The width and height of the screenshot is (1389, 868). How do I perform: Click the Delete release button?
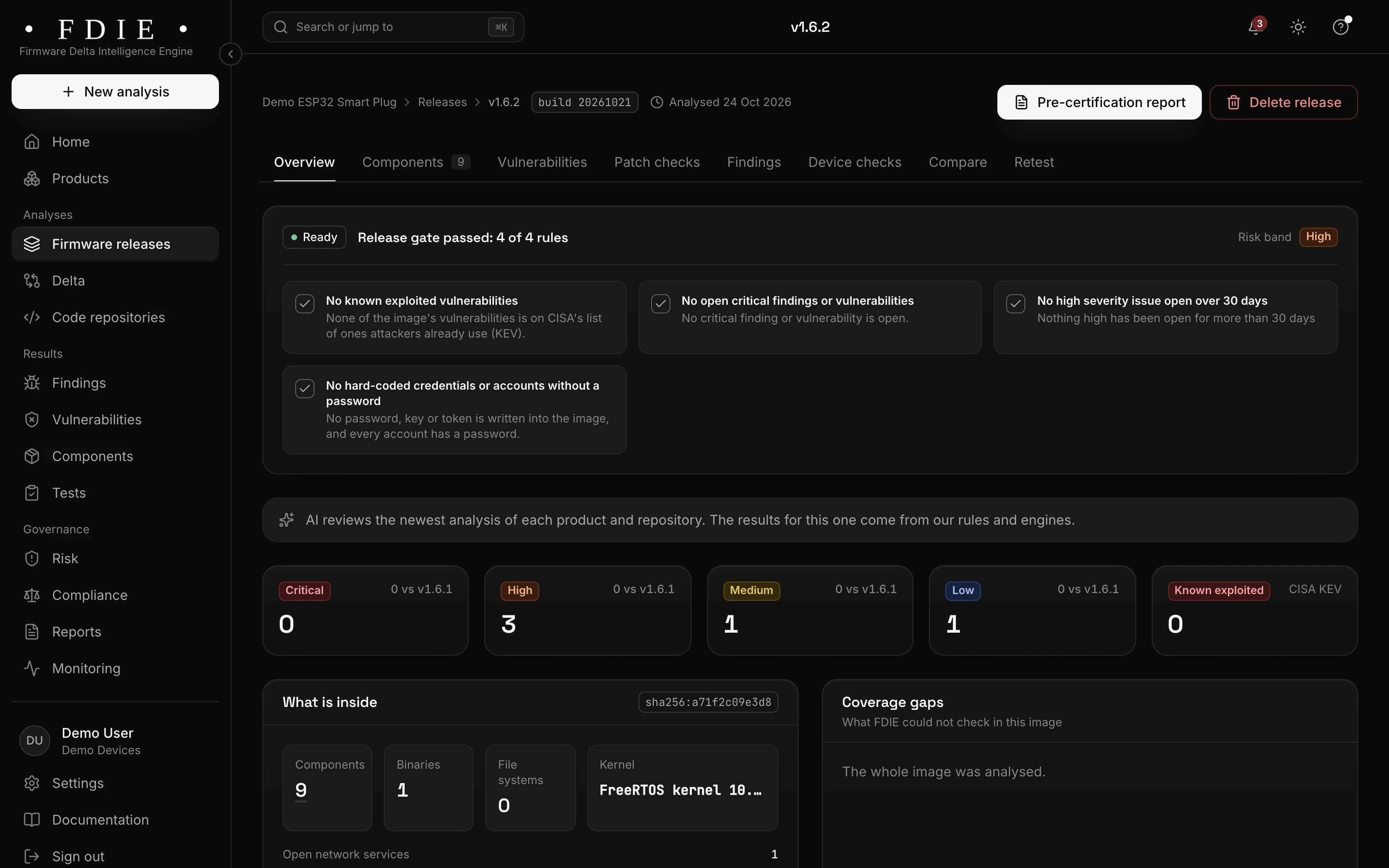click(1283, 102)
